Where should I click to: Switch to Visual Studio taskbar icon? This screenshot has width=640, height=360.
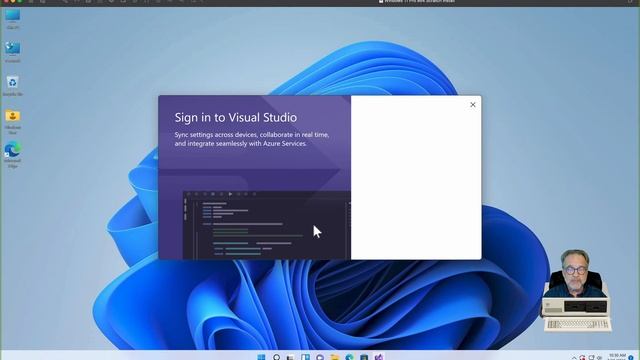click(379, 357)
